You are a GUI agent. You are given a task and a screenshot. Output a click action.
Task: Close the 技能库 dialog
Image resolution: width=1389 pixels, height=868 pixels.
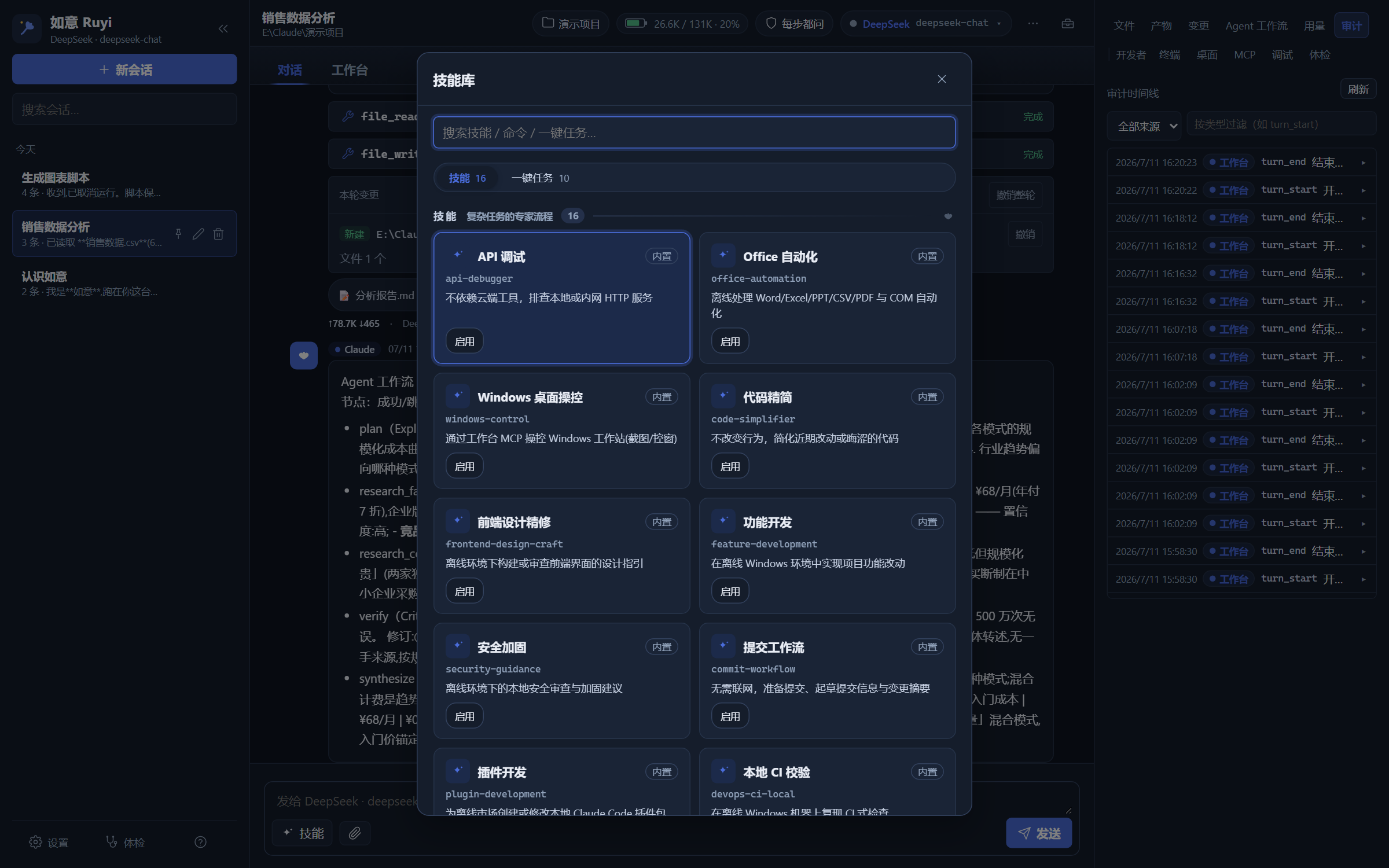(x=942, y=79)
